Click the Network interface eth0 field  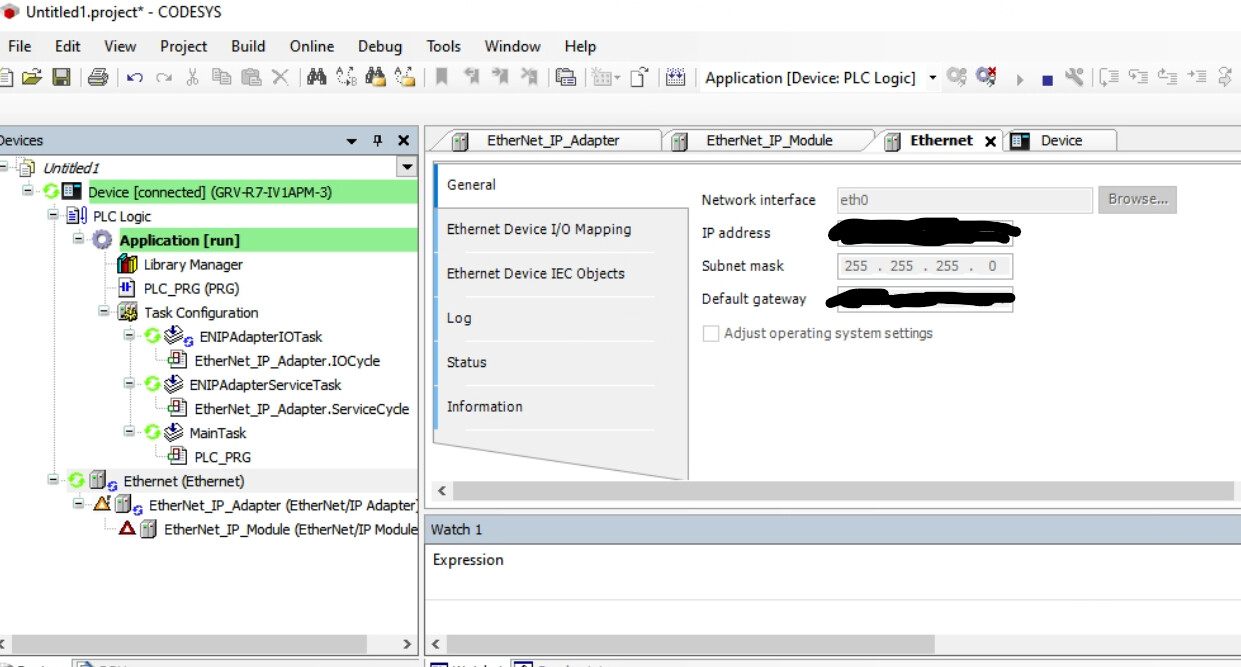coord(964,200)
